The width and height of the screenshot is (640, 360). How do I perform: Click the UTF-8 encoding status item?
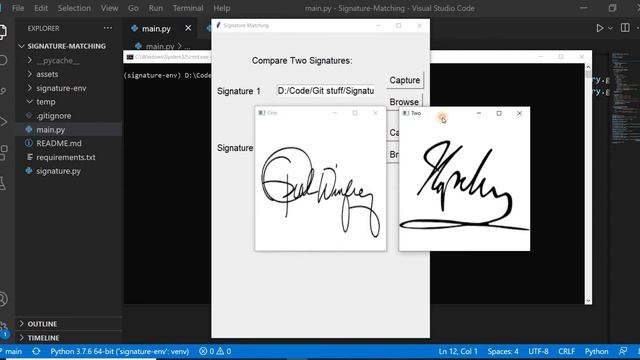click(x=538, y=351)
